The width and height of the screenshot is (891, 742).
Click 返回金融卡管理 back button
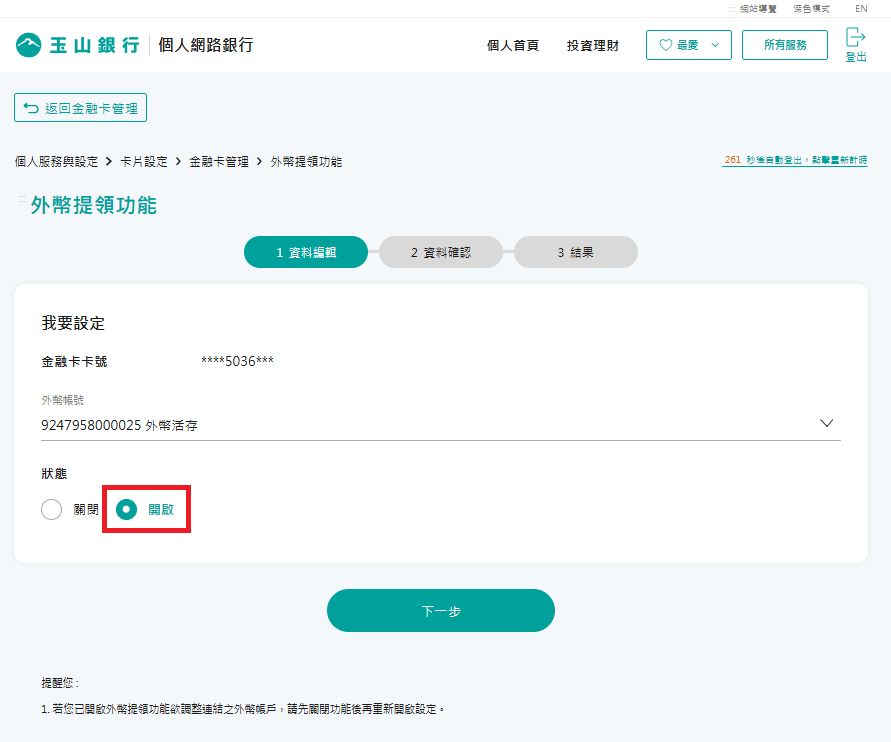tap(80, 108)
